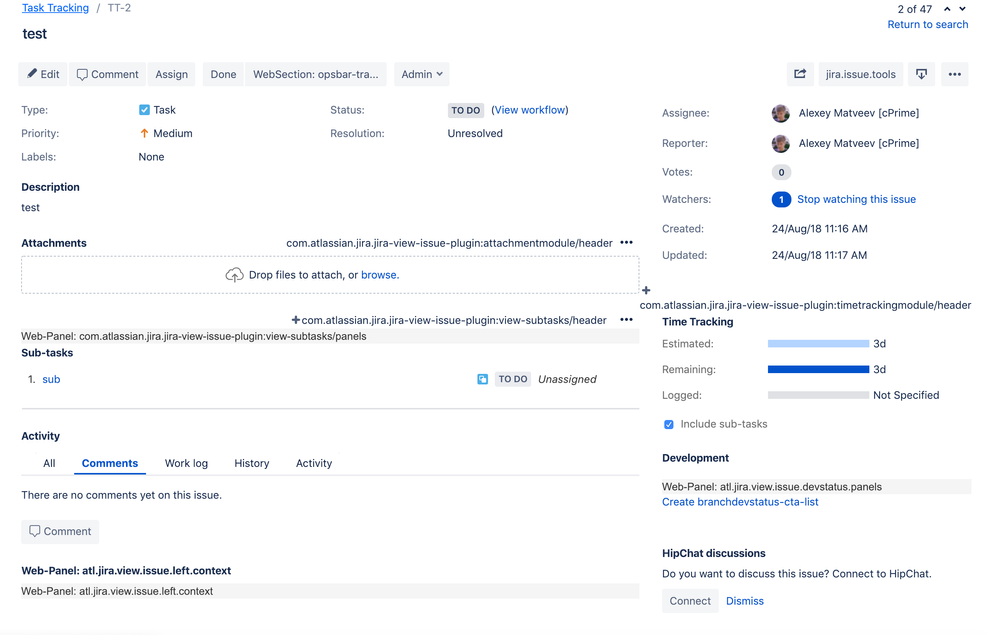
Task: Open the sub sub-task link
Action: click(x=51, y=379)
